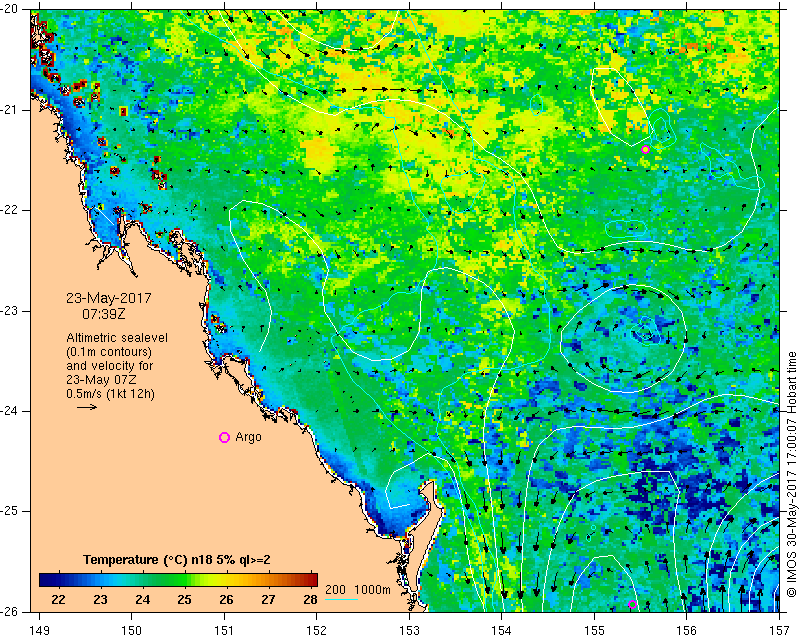
Task: Click the "1000m" isobath legend label
Action: 372,590
